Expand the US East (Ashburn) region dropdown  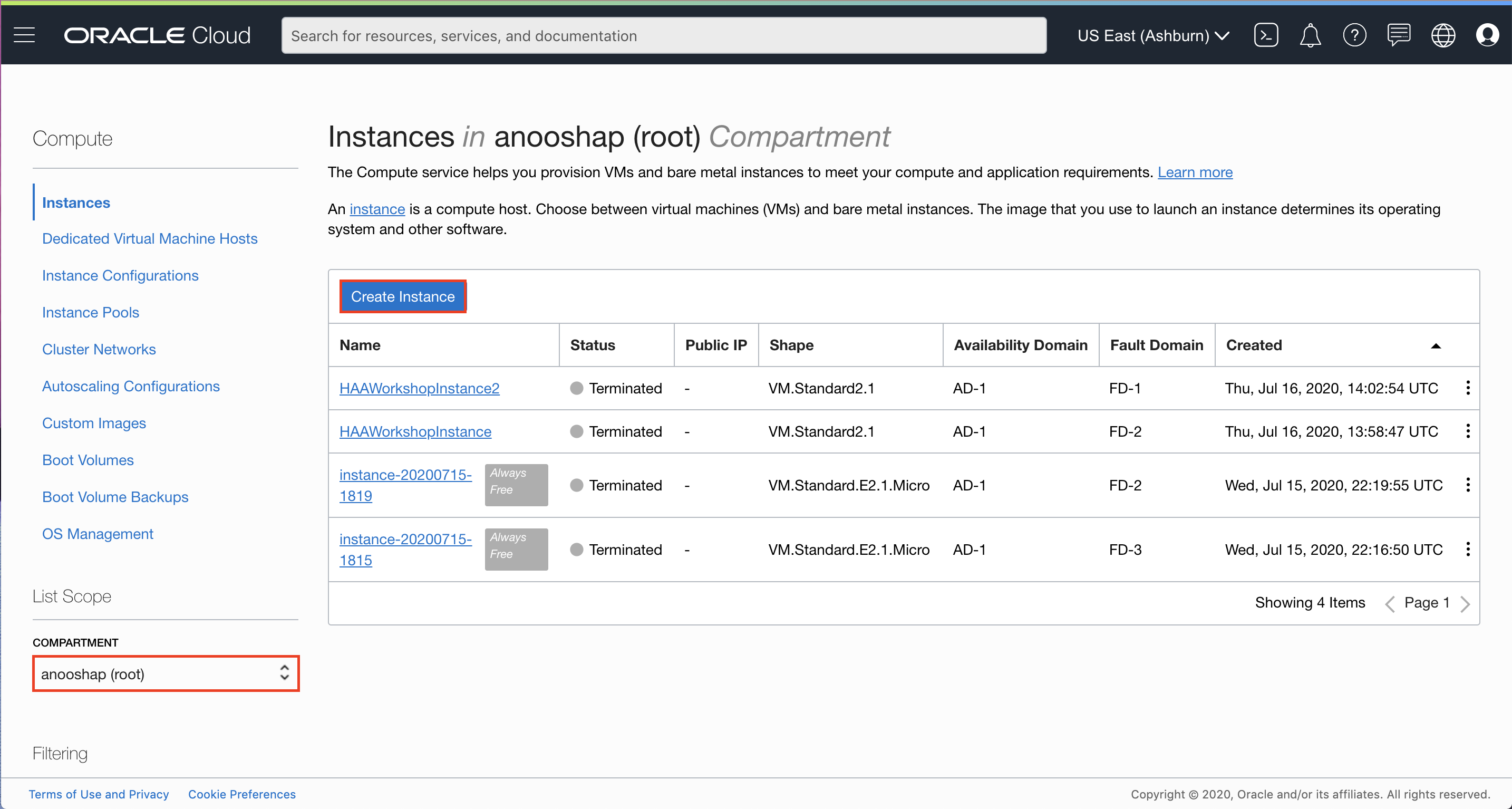[1153, 35]
